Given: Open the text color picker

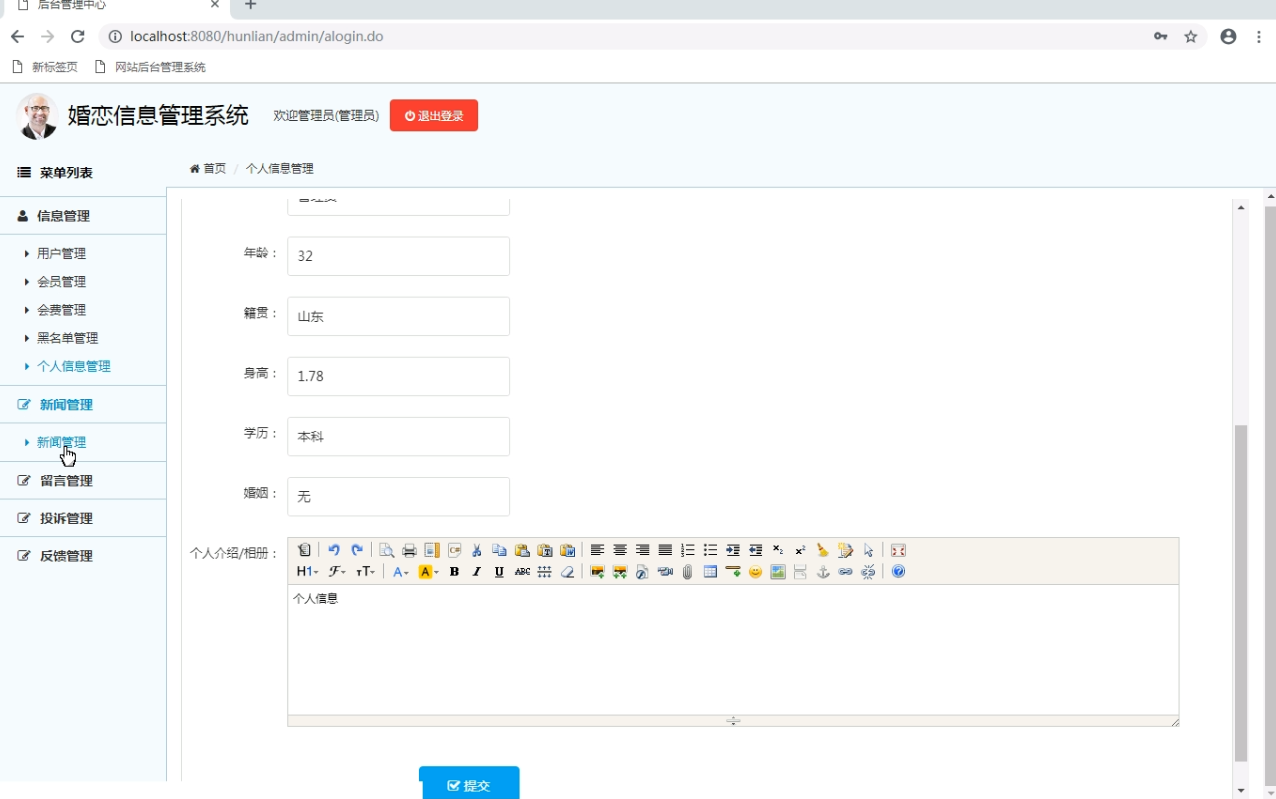Looking at the screenshot, I should (x=400, y=572).
